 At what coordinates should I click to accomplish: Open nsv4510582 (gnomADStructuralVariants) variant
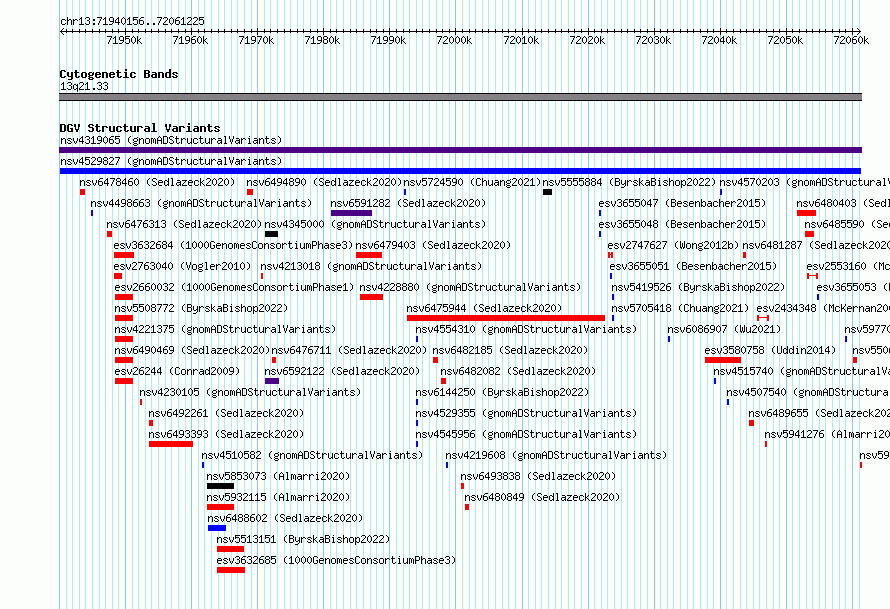coord(312,455)
